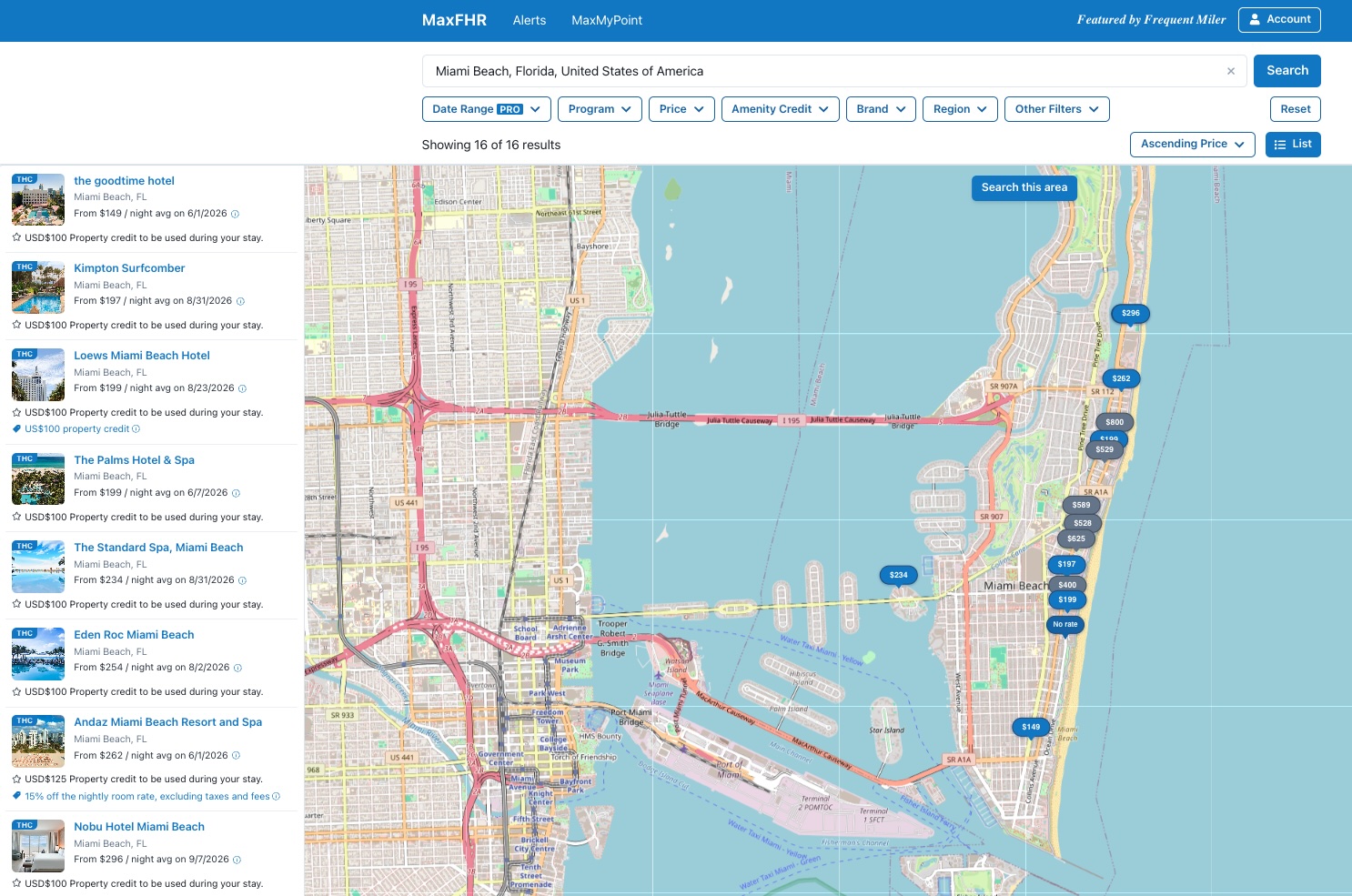This screenshot has width=1352, height=896.
Task: Click info icon beside Kimpton $197 rate
Action: pos(240,301)
